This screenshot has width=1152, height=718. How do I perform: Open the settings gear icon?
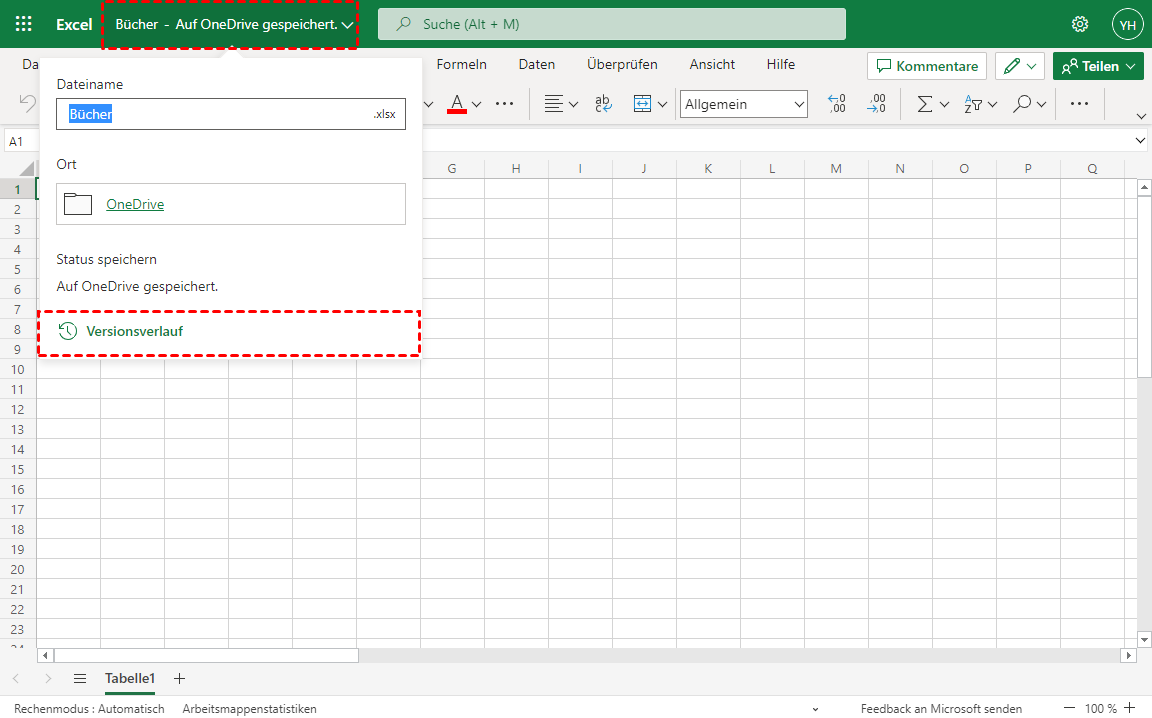1080,24
